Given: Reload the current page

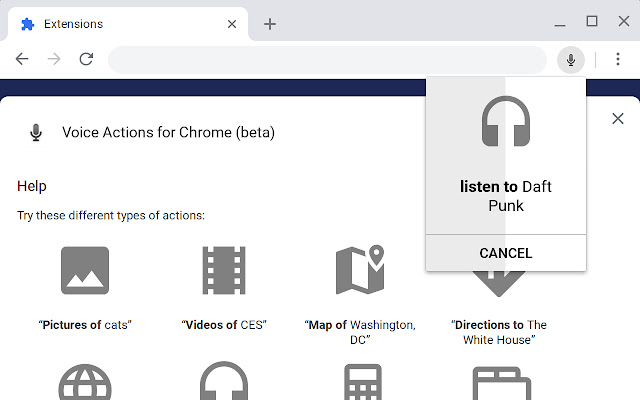Looking at the screenshot, I should pyautogui.click(x=86, y=60).
